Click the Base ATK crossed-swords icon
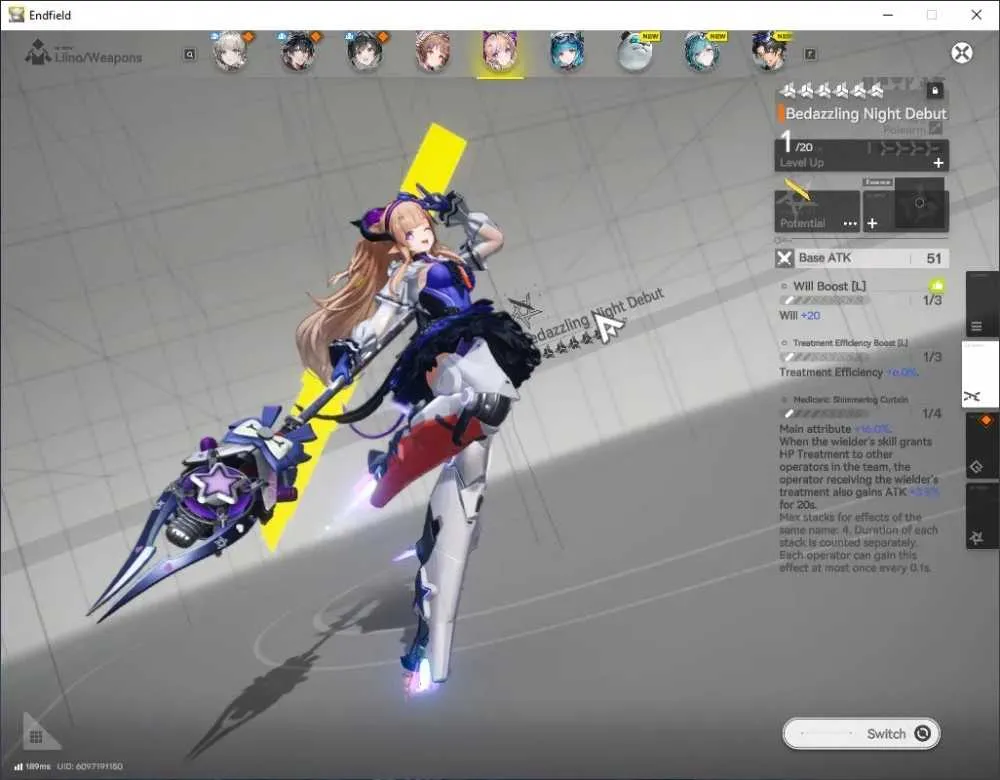The height and width of the screenshot is (780, 1000). pyautogui.click(x=784, y=258)
